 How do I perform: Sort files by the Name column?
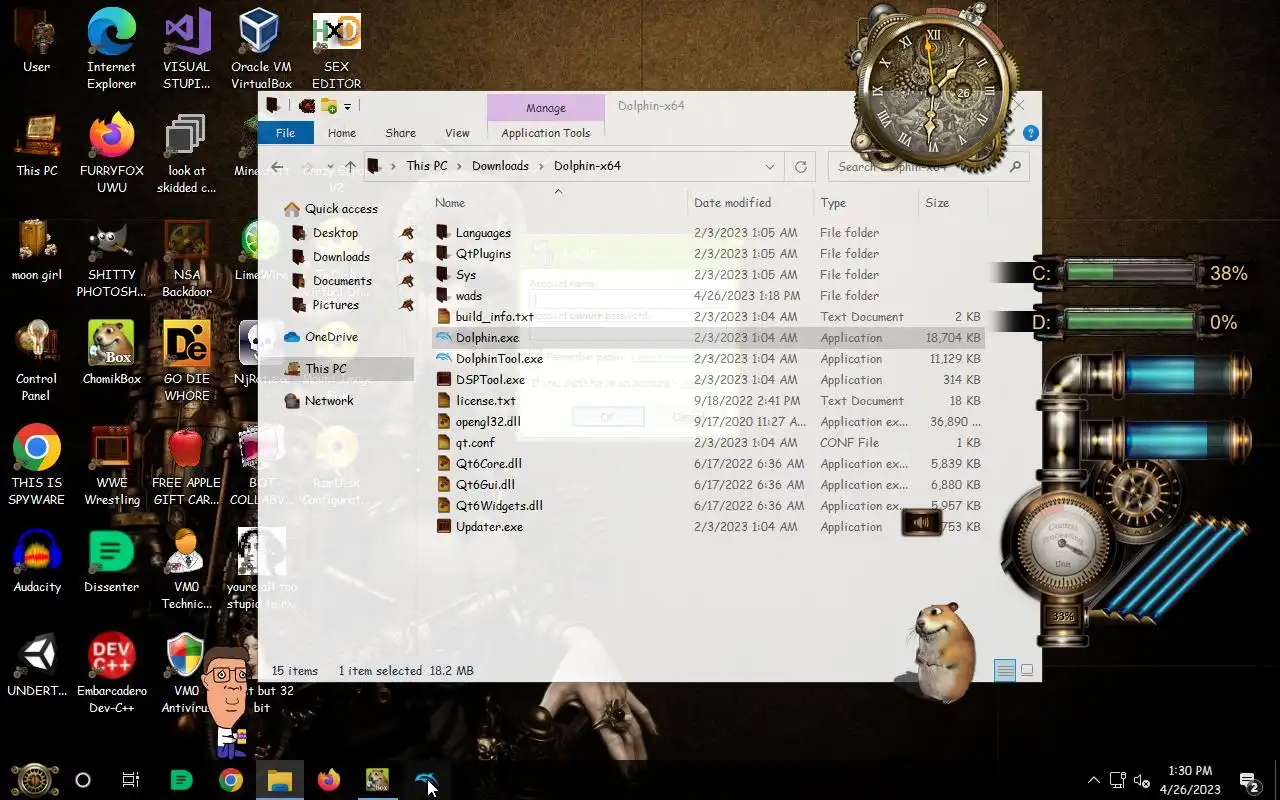(559, 203)
